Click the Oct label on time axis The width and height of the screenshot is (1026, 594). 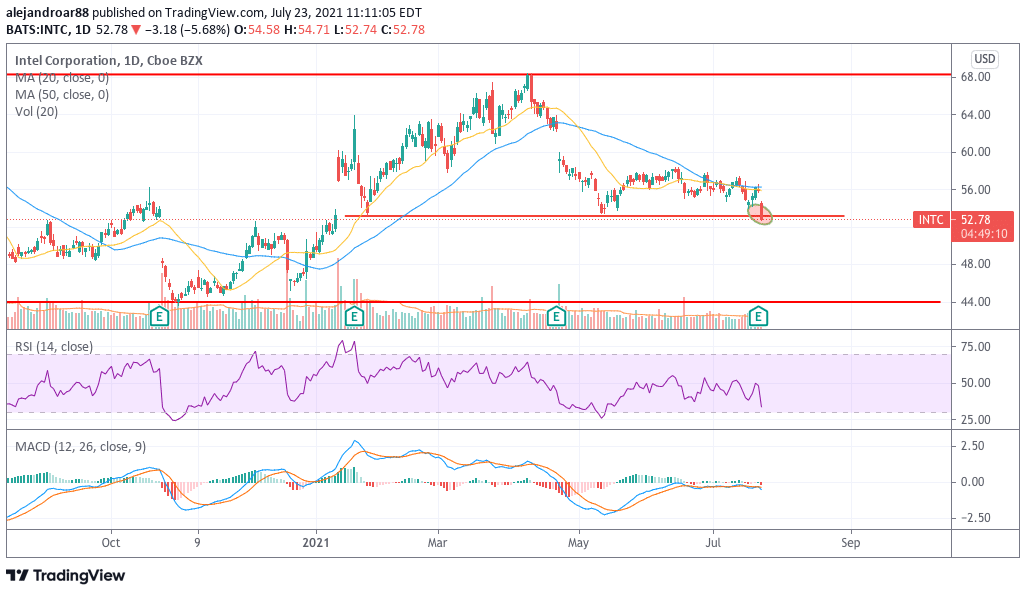click(x=111, y=543)
